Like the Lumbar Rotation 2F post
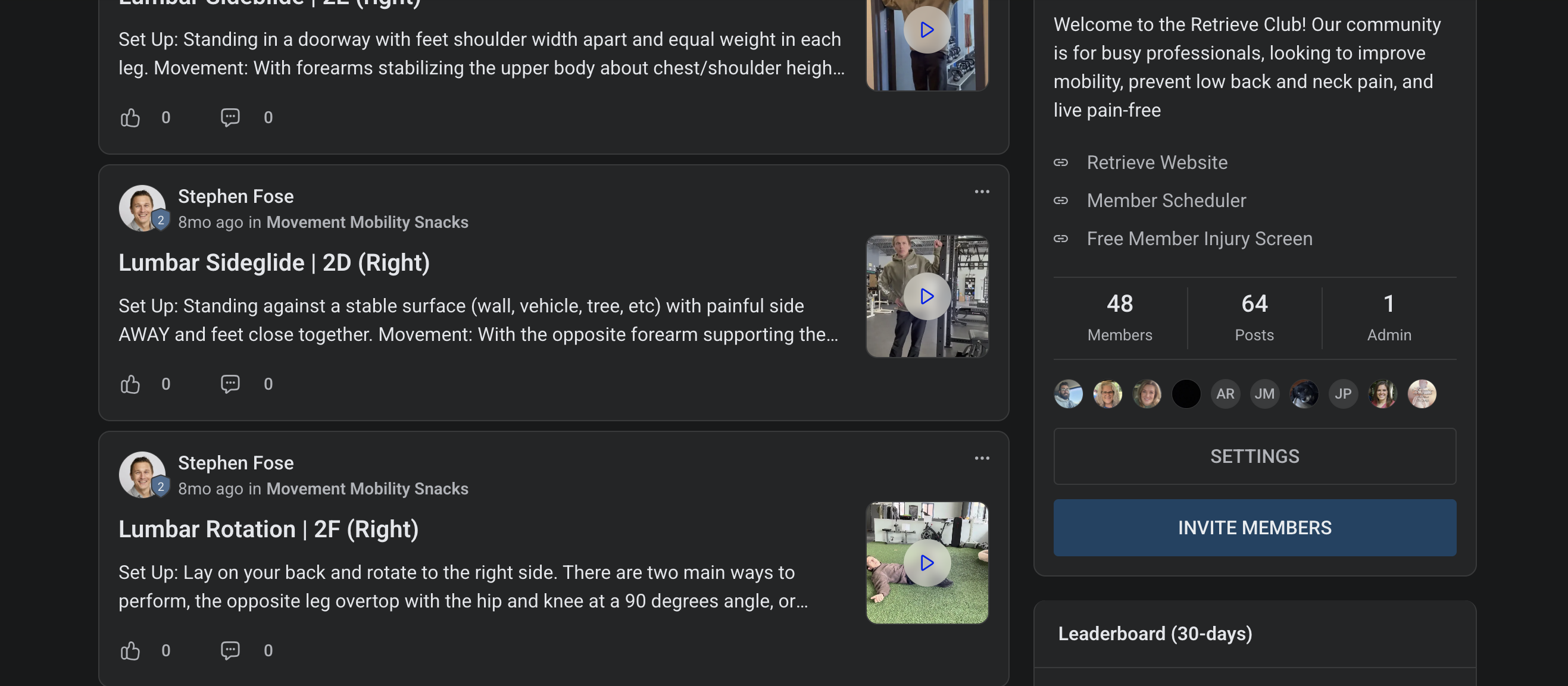The width and height of the screenshot is (1568, 686). click(x=130, y=651)
